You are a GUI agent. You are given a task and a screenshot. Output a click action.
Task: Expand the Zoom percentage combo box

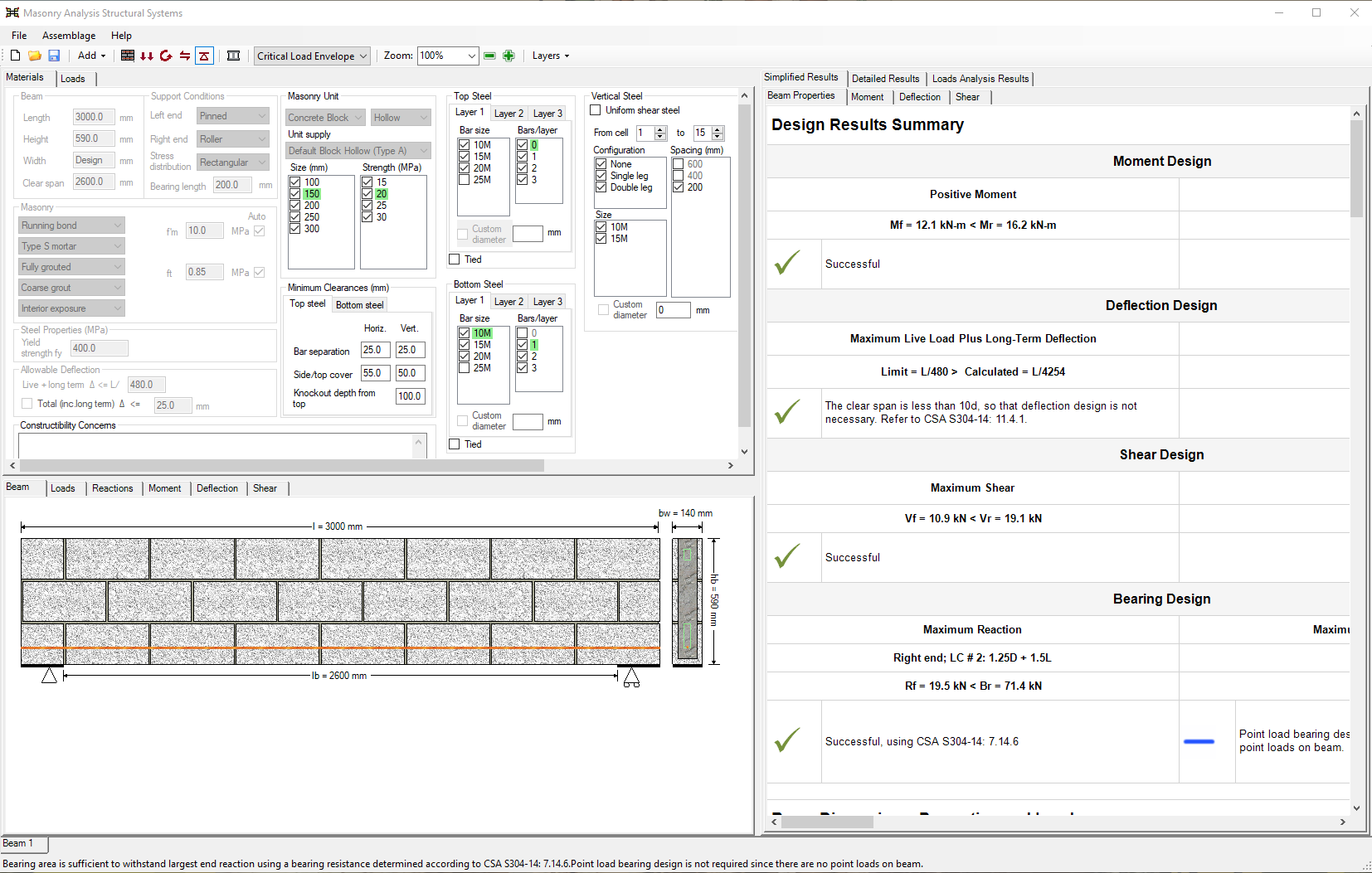471,56
